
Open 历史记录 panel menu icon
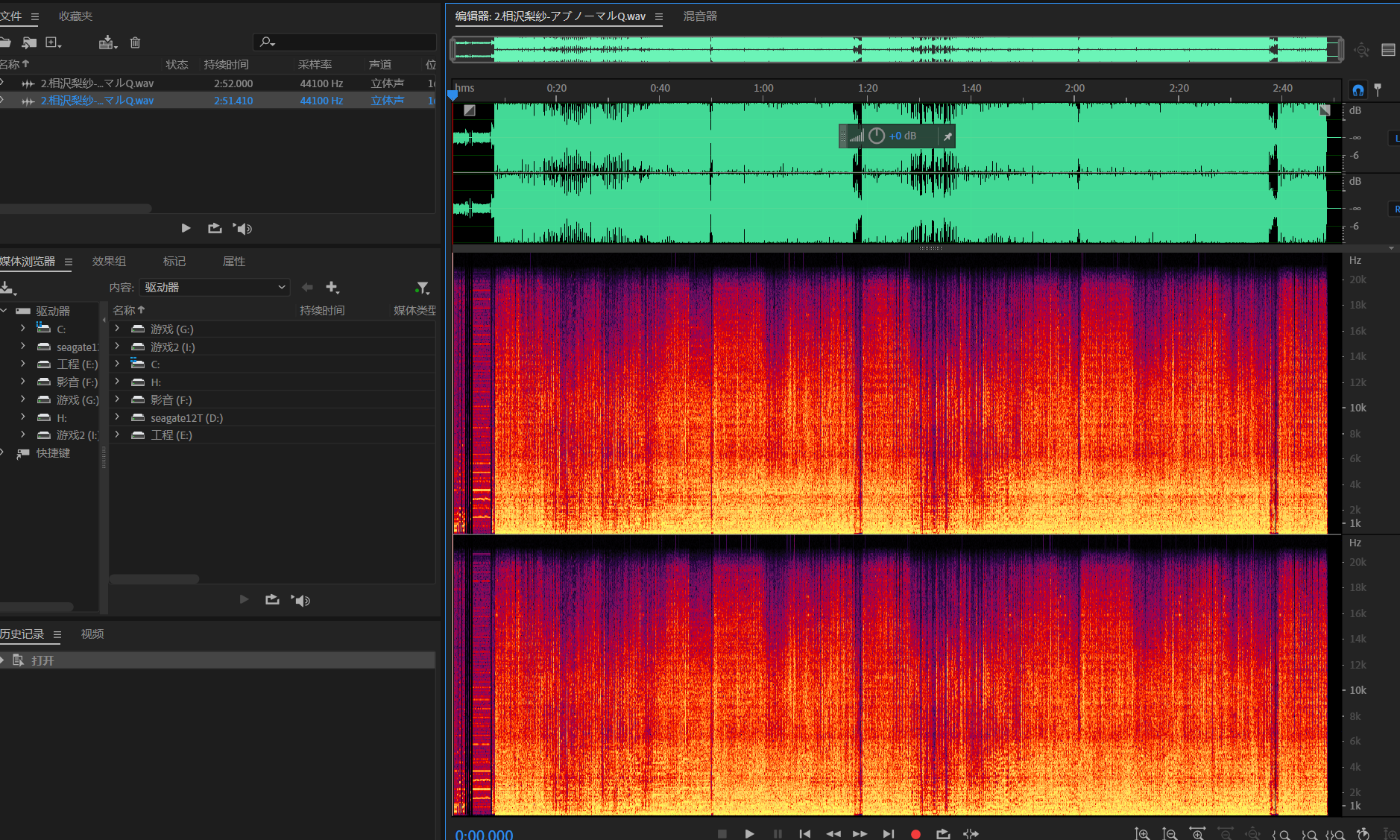(57, 634)
